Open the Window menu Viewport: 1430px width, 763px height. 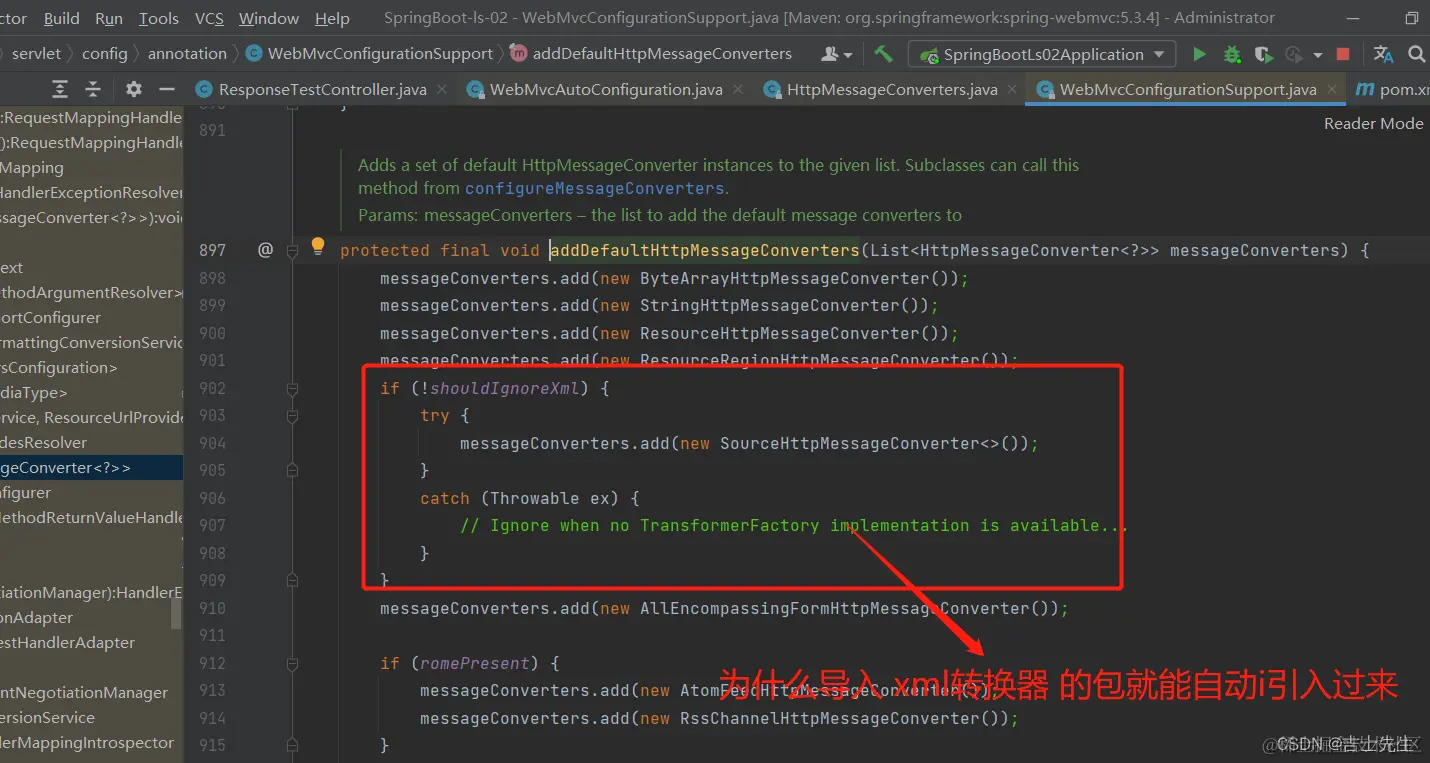point(269,18)
